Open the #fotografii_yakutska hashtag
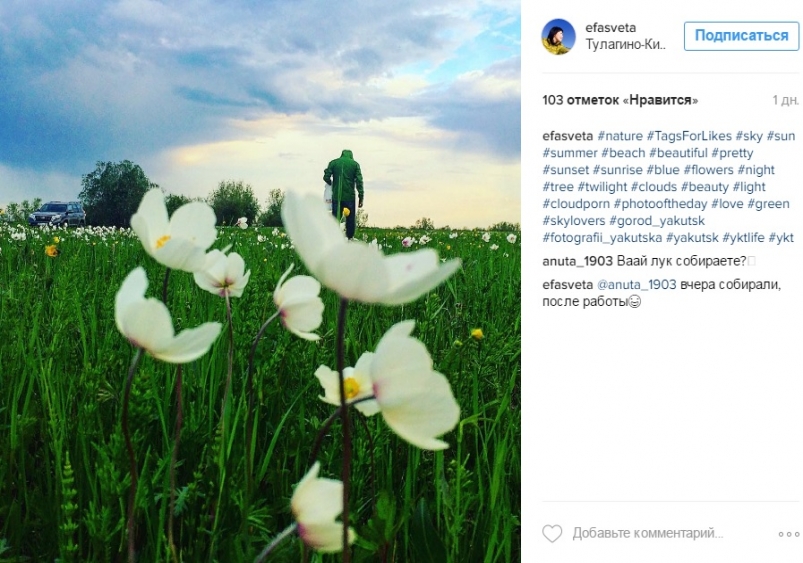803x563 pixels. [602, 238]
